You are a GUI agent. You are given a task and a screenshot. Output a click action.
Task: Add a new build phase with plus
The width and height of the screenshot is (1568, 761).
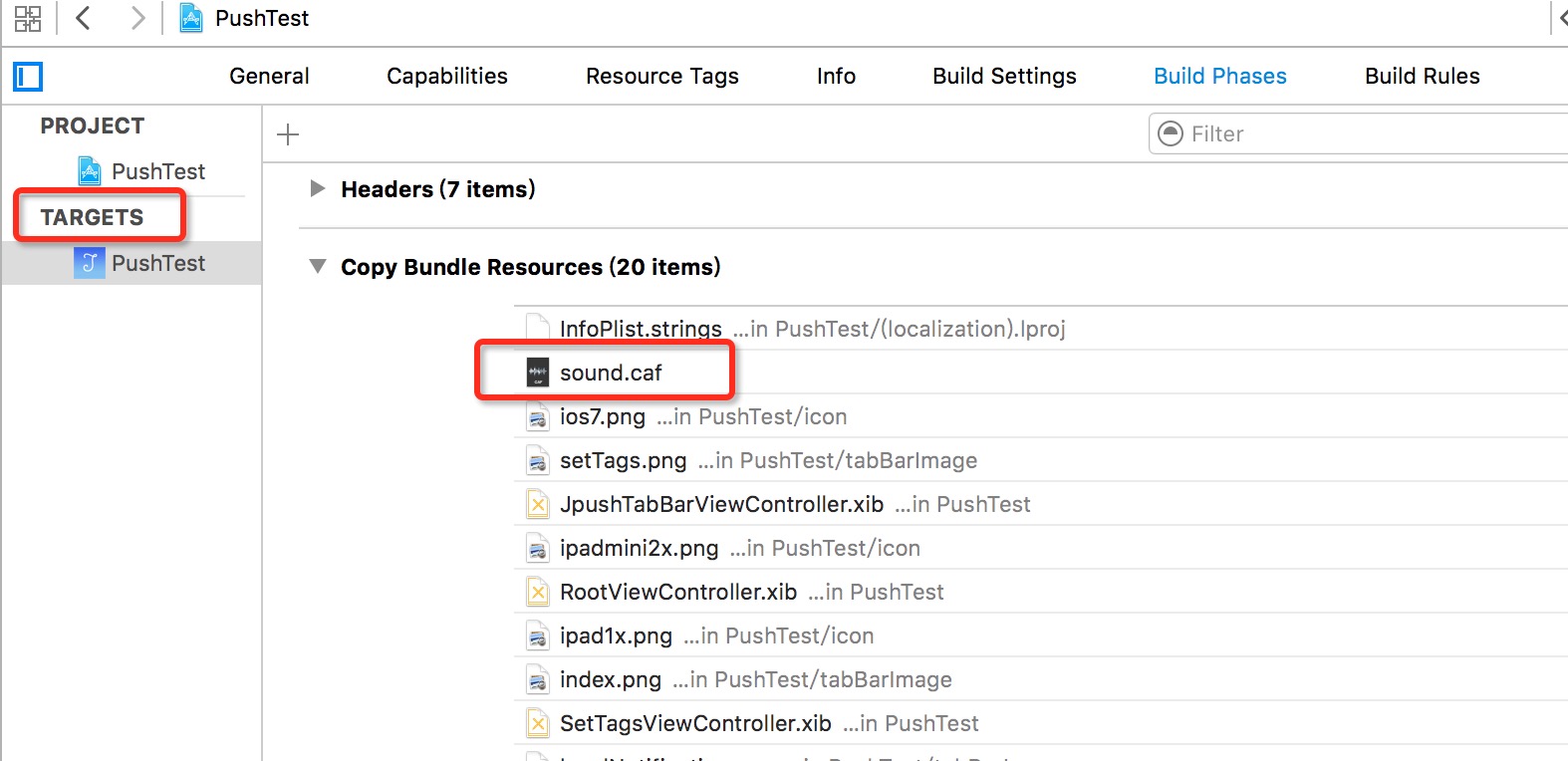coord(288,134)
